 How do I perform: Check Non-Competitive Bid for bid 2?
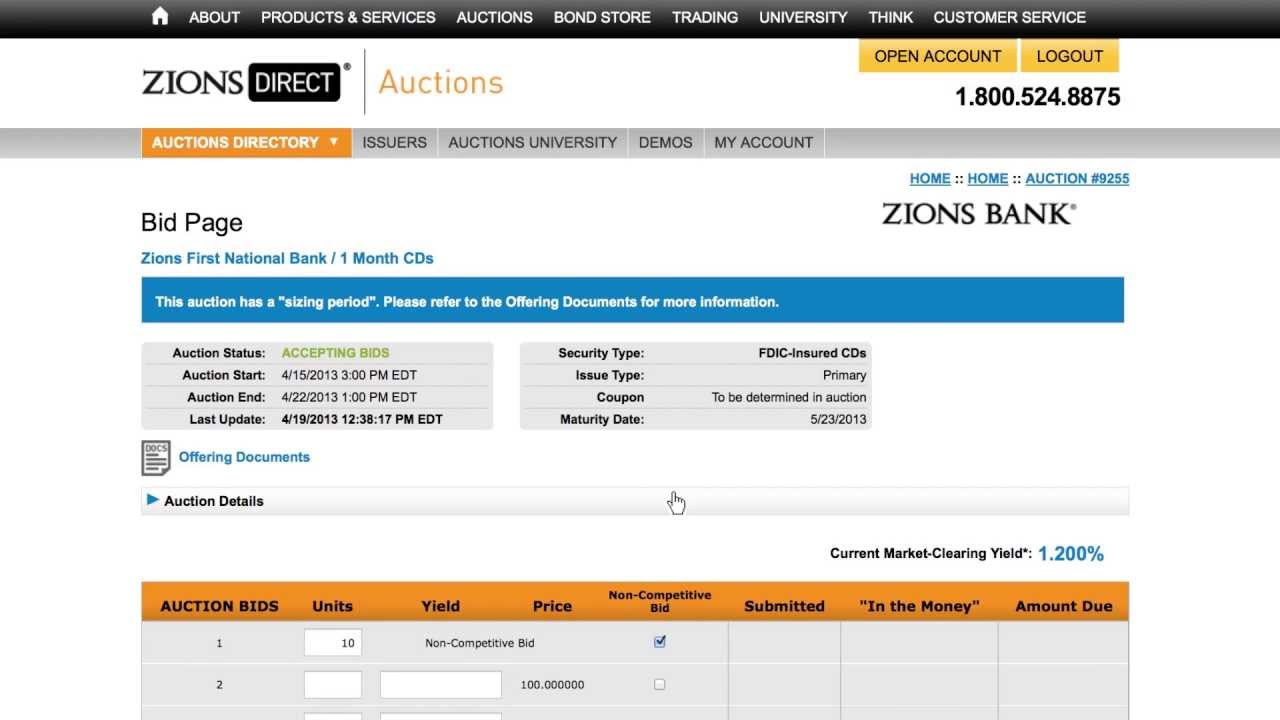tap(659, 685)
